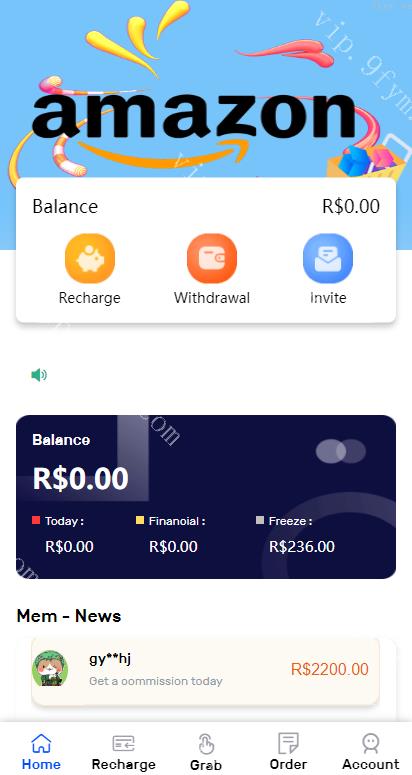Screen dimensions: 412x775
Task: Tap the Grab hand icon
Action: [206, 744]
